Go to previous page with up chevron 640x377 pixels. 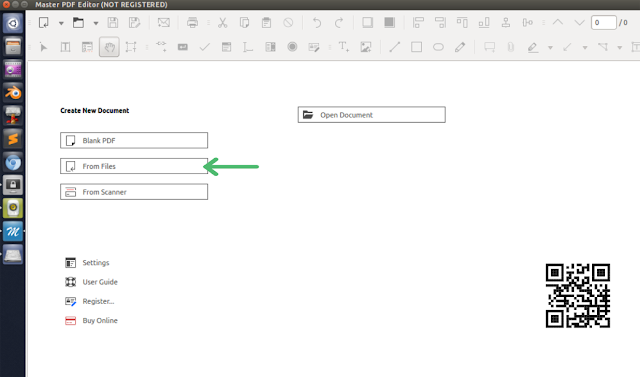coord(558,22)
